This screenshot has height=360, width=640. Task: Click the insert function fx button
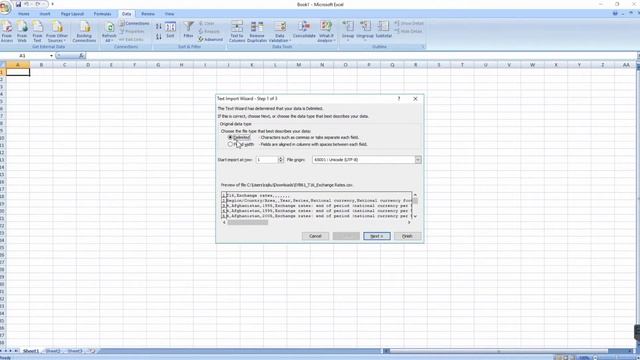point(82,56)
